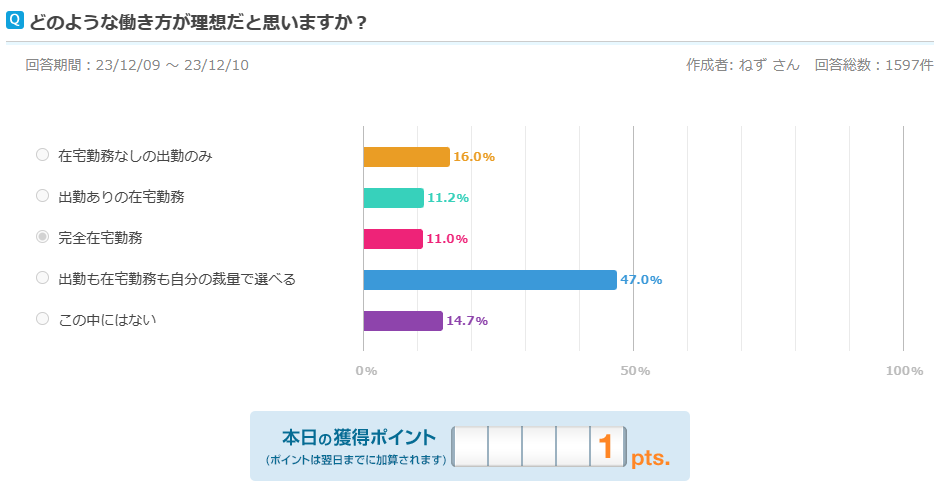Click the 回答期間 date range text

(137, 65)
